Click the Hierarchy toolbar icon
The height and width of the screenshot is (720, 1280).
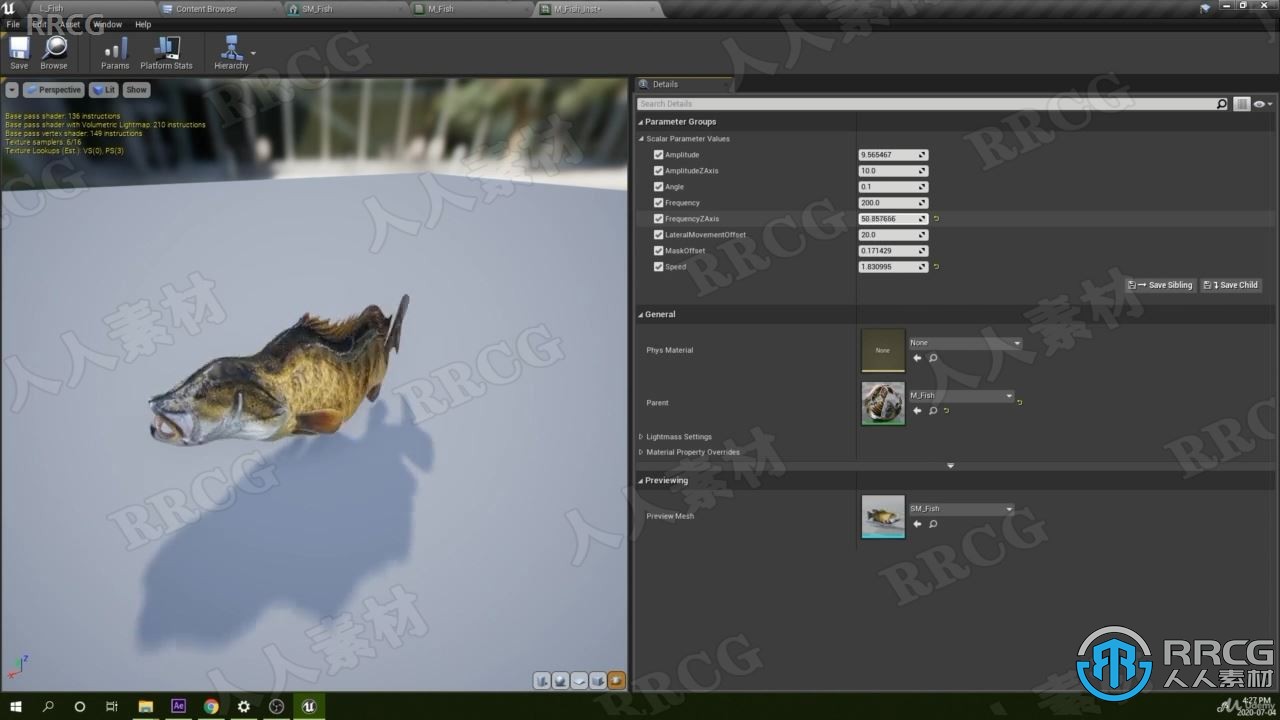231,52
